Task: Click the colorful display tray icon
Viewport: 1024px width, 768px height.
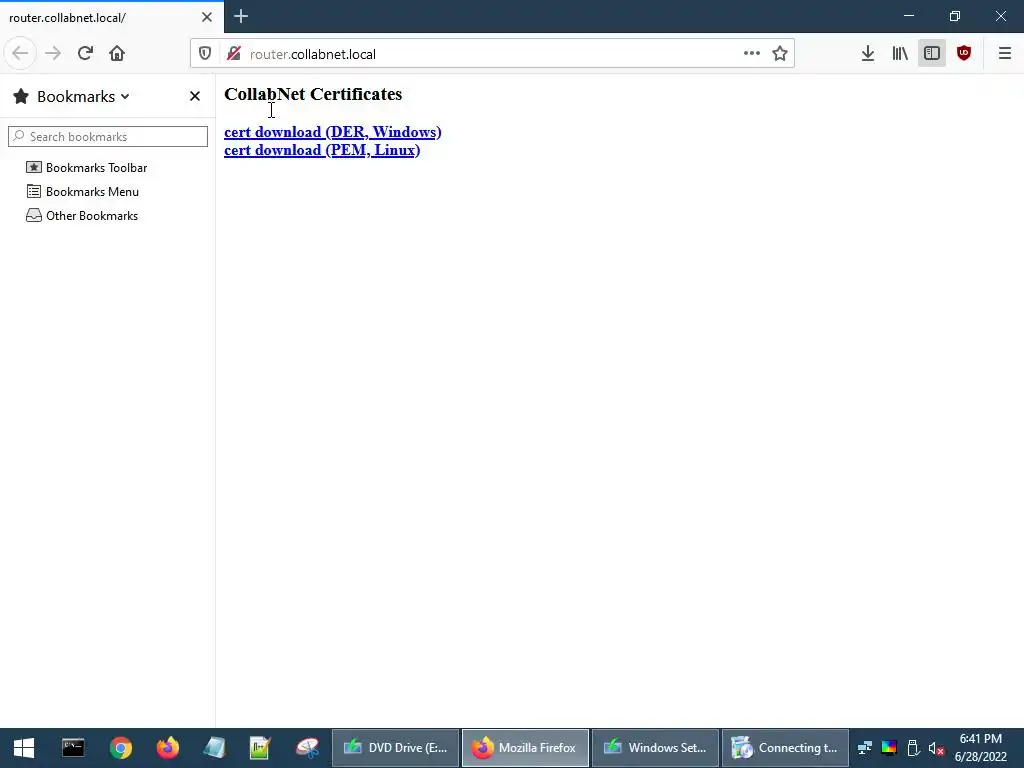Action: (889, 748)
